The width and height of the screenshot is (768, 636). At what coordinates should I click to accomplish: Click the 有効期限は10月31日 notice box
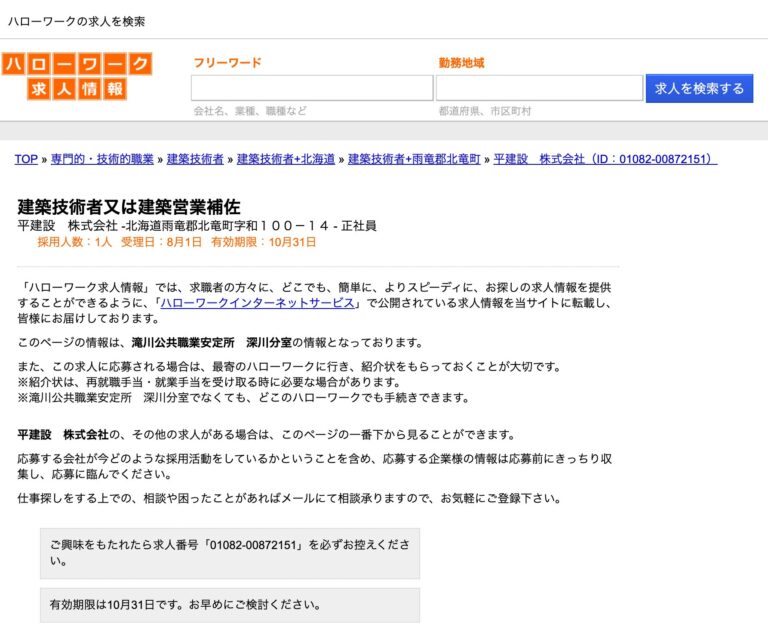pyautogui.click(x=229, y=606)
